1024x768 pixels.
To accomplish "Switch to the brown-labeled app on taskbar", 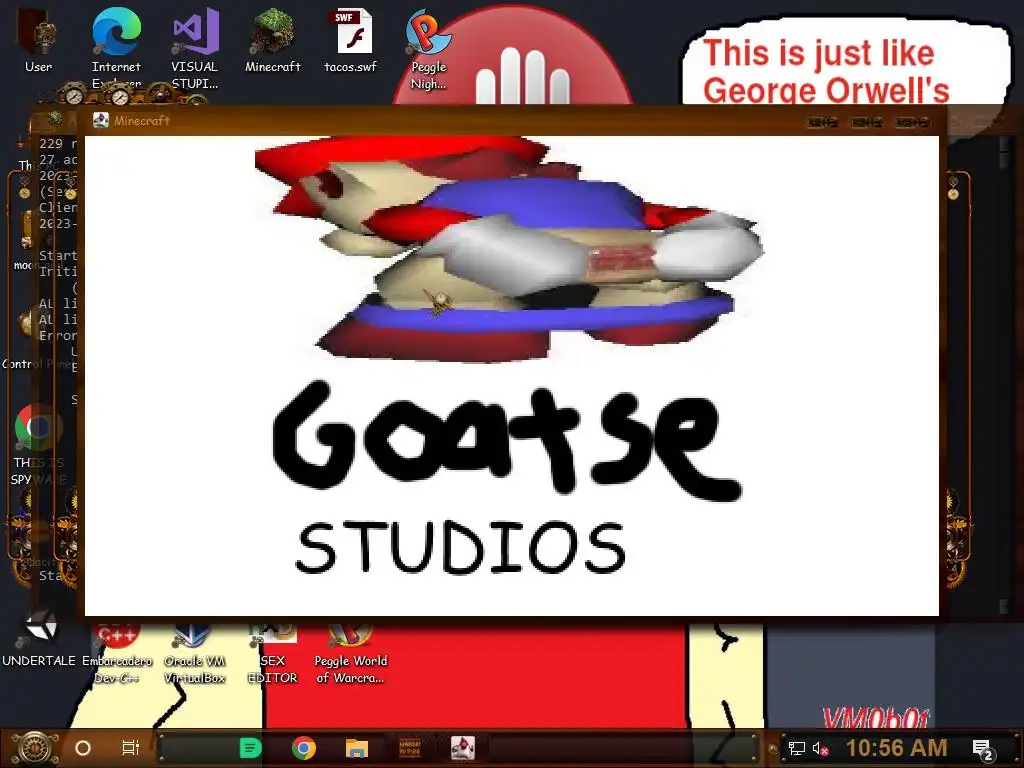I will pos(409,748).
